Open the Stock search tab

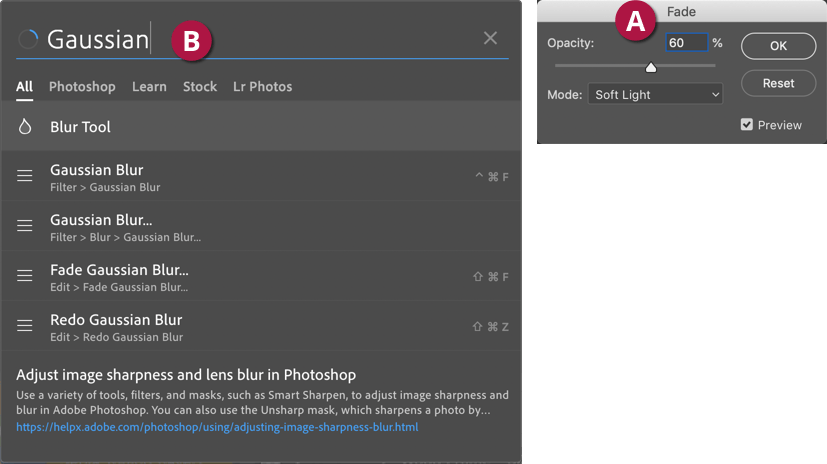200,86
